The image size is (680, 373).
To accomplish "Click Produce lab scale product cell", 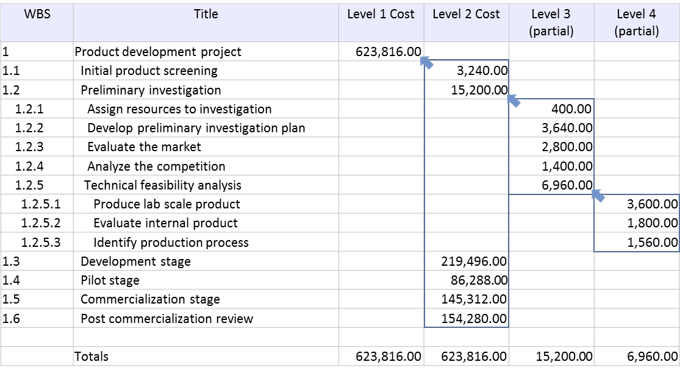I will [206, 204].
